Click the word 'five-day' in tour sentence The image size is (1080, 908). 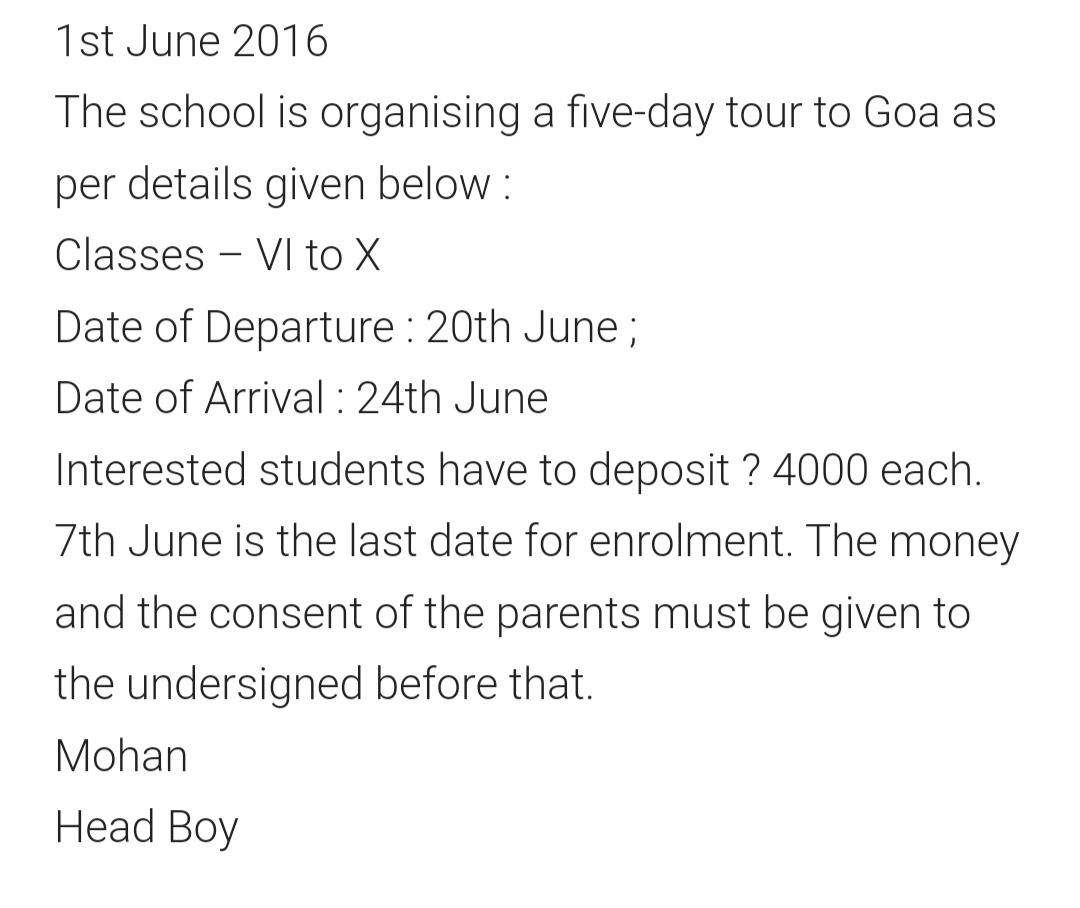click(x=639, y=112)
